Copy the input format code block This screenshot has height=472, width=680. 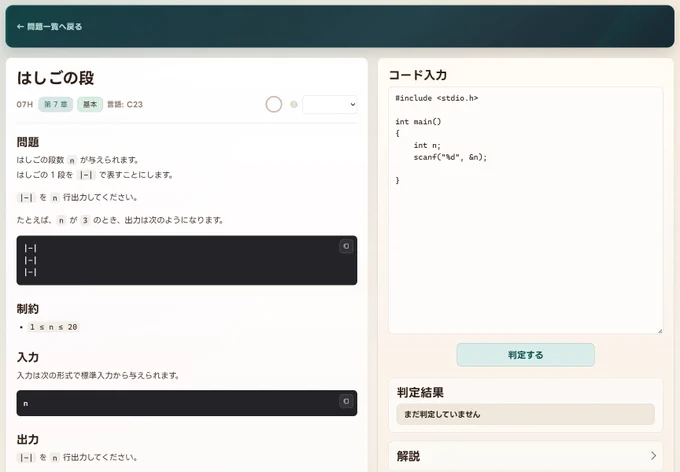(x=346, y=401)
